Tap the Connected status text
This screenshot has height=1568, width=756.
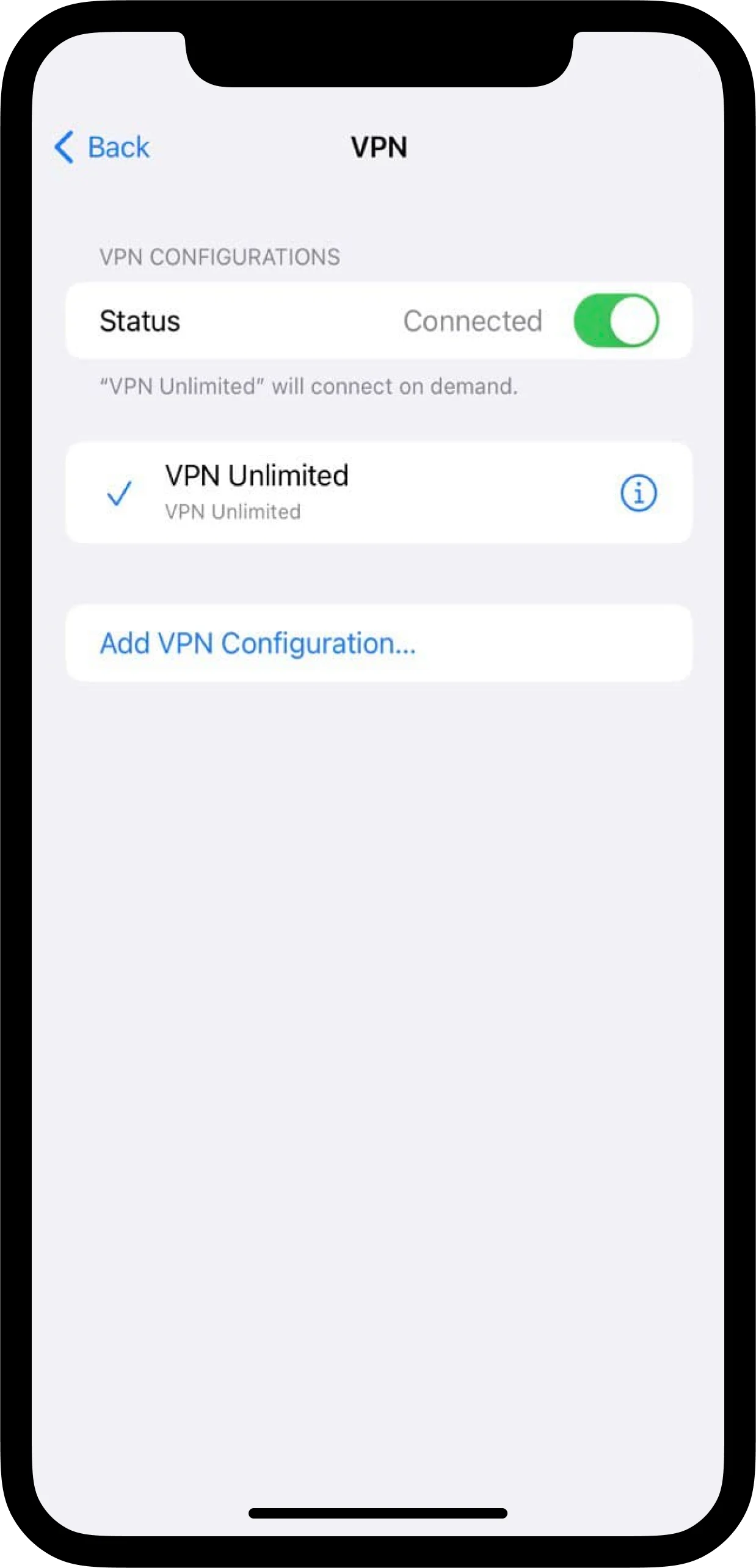pyautogui.click(x=473, y=321)
